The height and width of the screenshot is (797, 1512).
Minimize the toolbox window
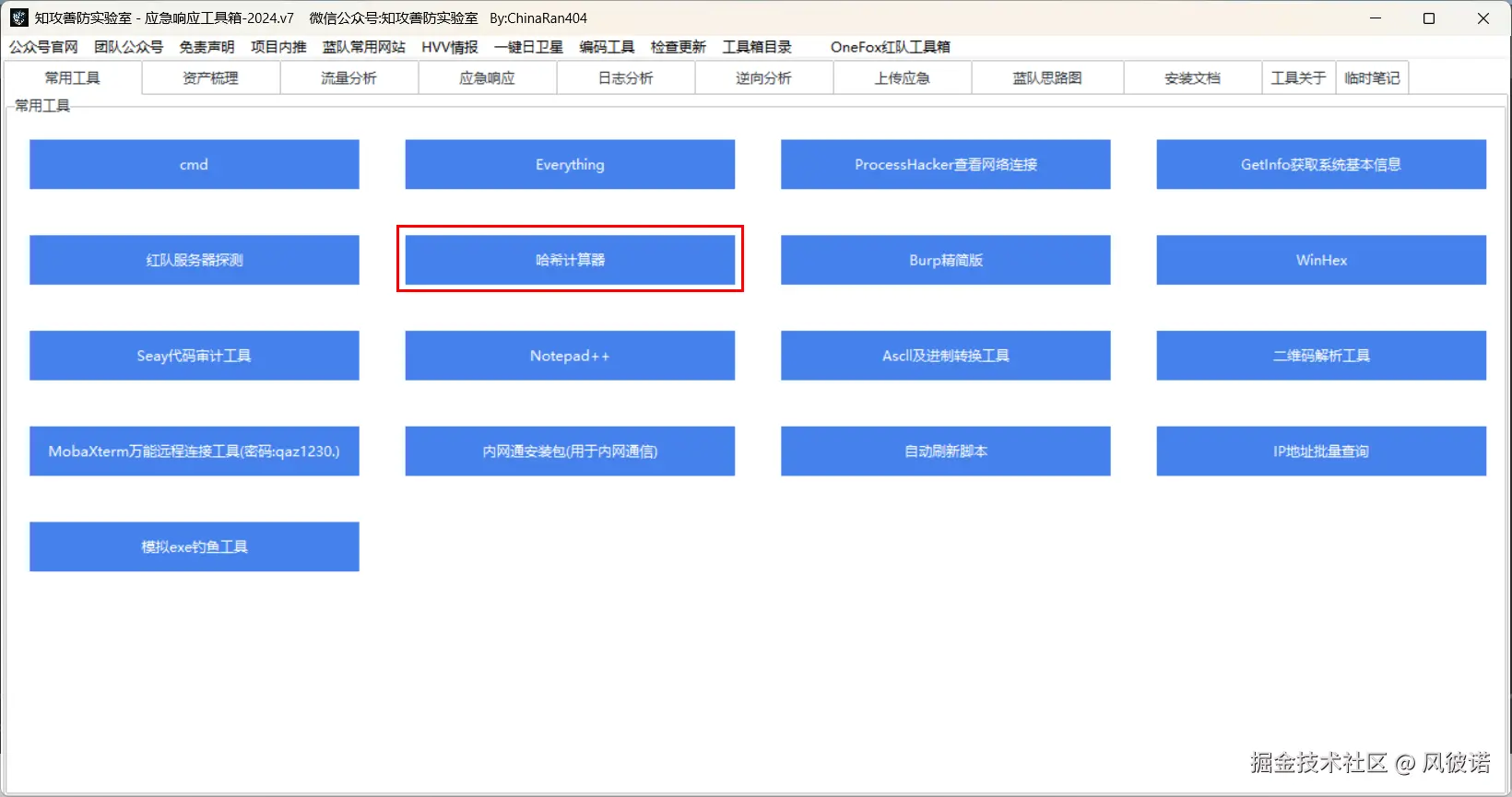(x=1376, y=18)
